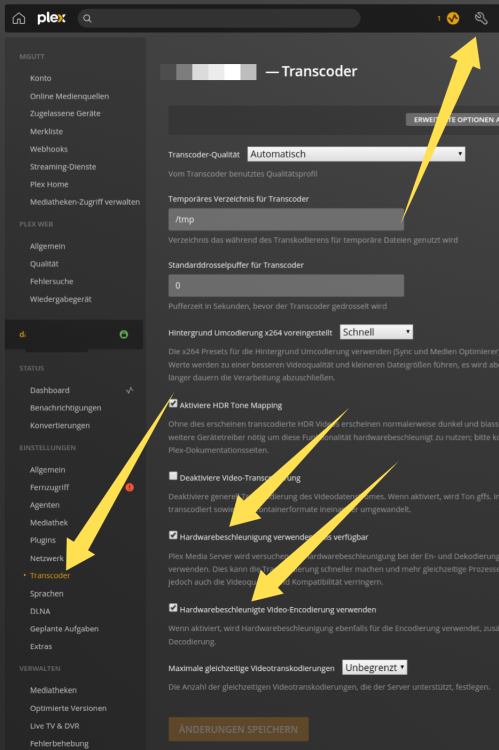
Task: Open Optimierte Versionen
Action: (x=68, y=708)
